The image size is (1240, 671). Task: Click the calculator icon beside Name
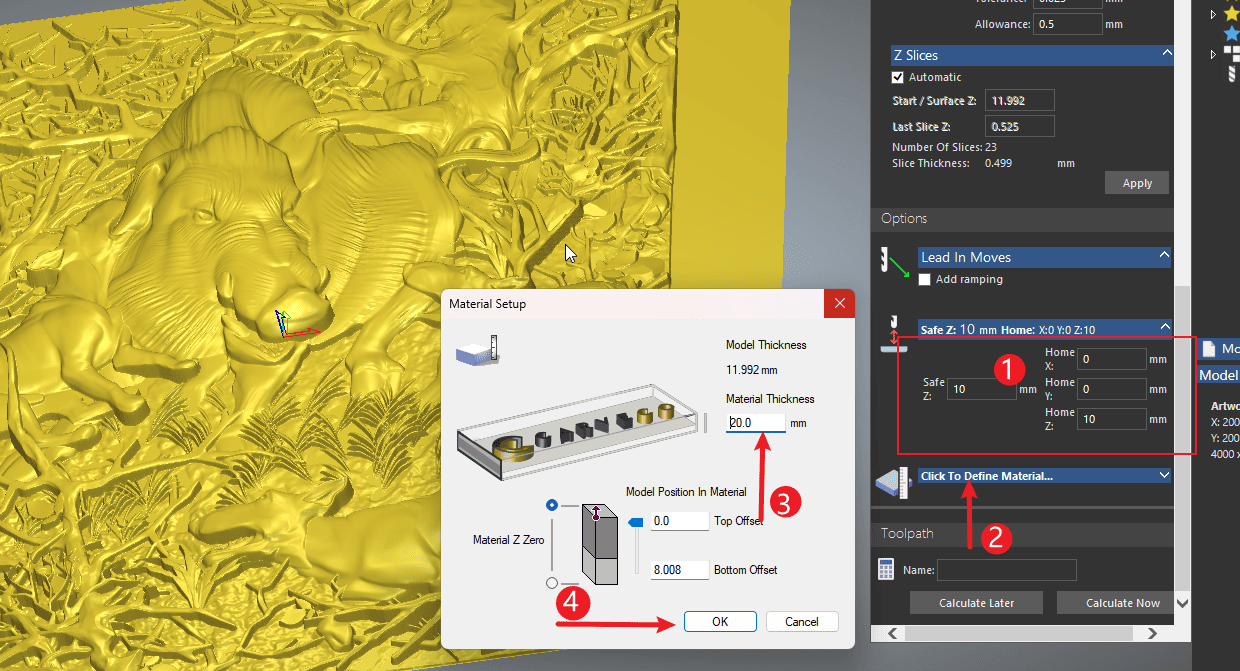click(x=886, y=569)
